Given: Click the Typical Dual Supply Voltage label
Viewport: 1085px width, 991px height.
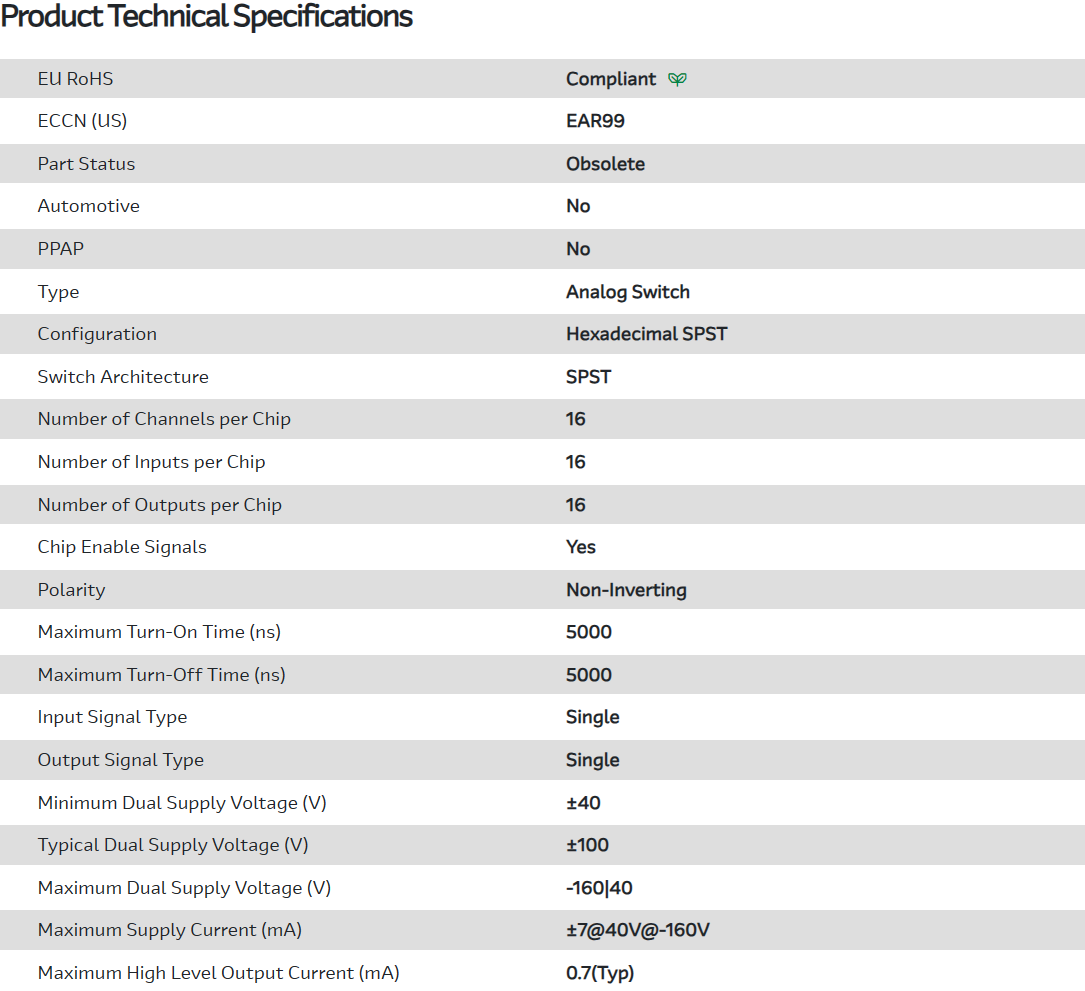Looking at the screenshot, I should tap(172, 845).
